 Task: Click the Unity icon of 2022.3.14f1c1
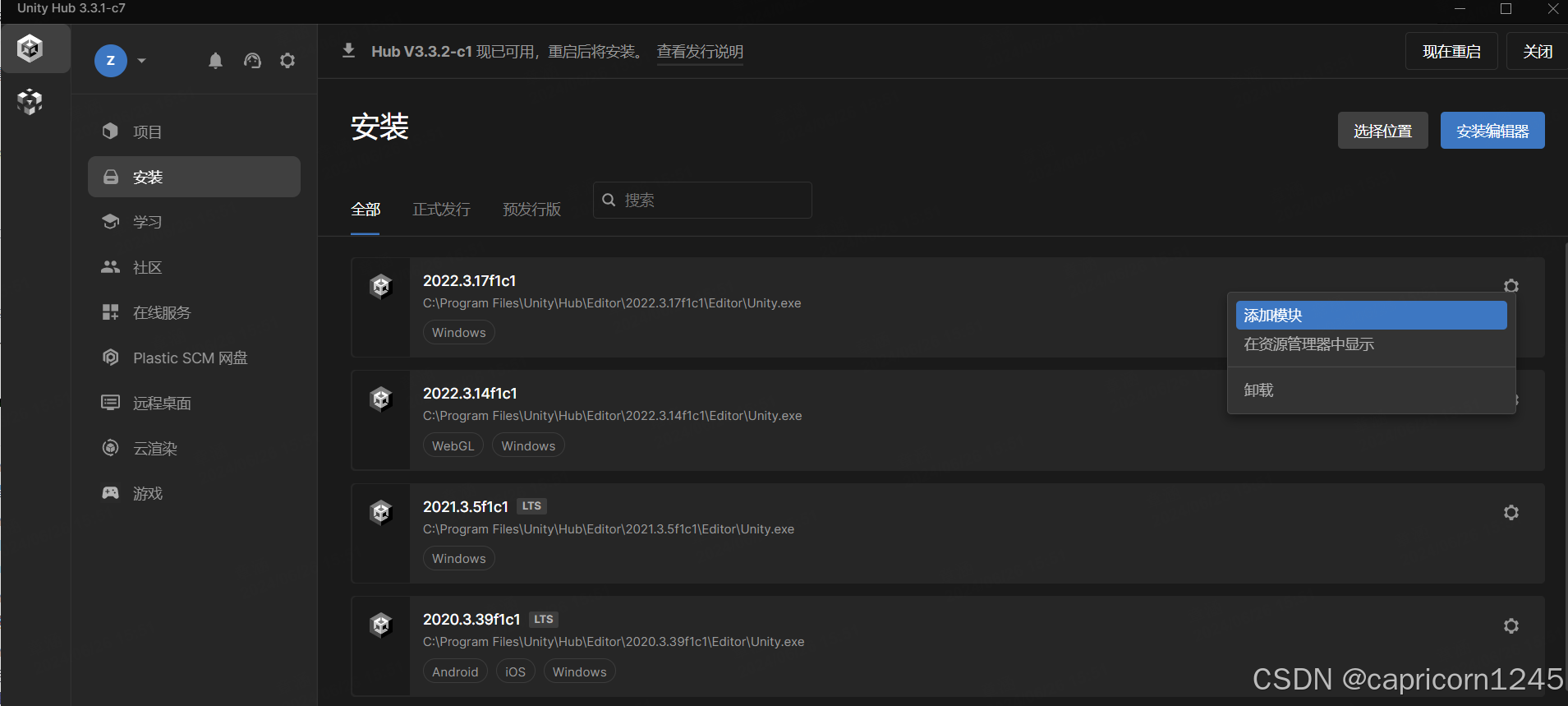pyautogui.click(x=381, y=399)
